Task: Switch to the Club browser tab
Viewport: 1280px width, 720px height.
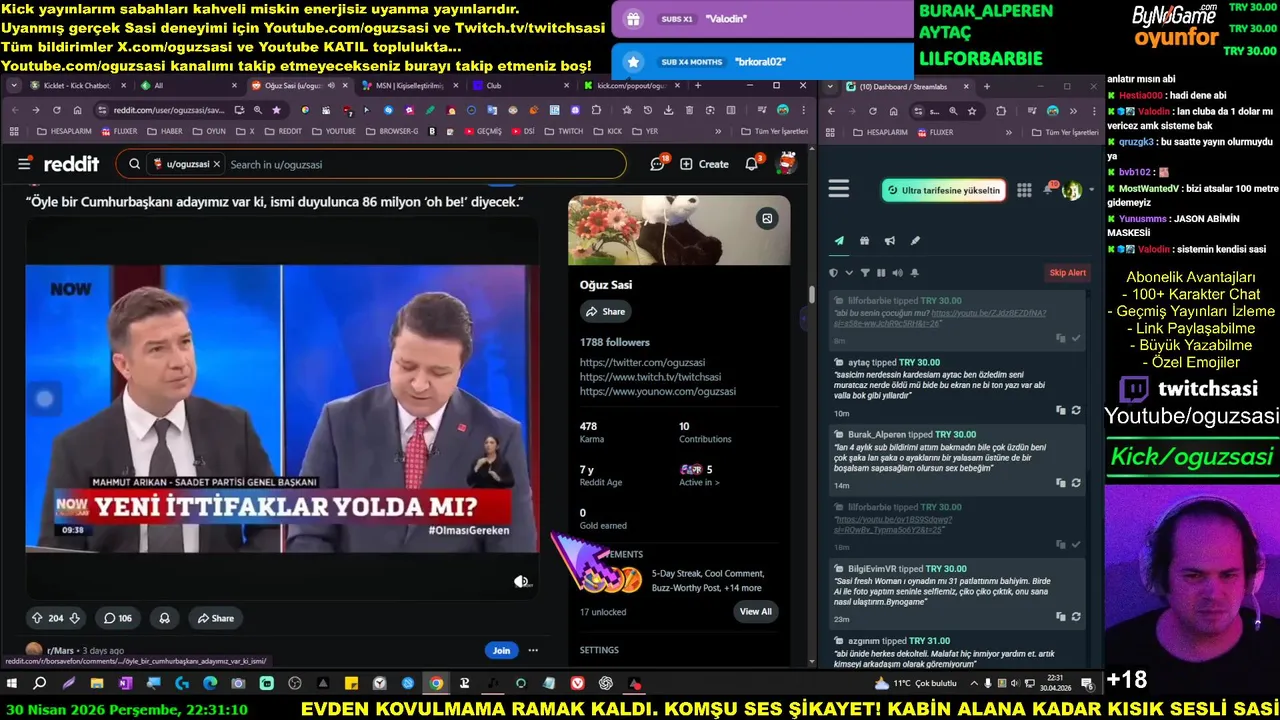Action: pos(520,86)
